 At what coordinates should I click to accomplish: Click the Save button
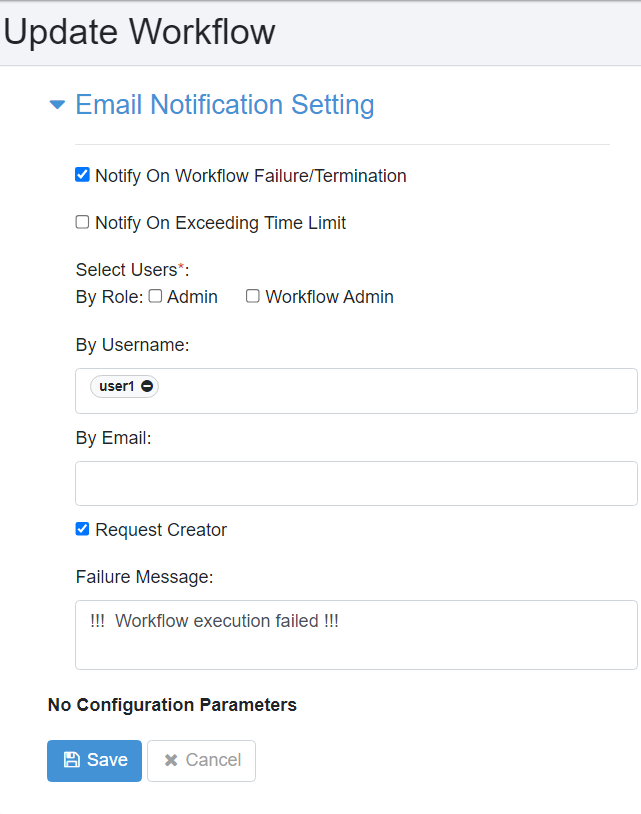pos(94,761)
